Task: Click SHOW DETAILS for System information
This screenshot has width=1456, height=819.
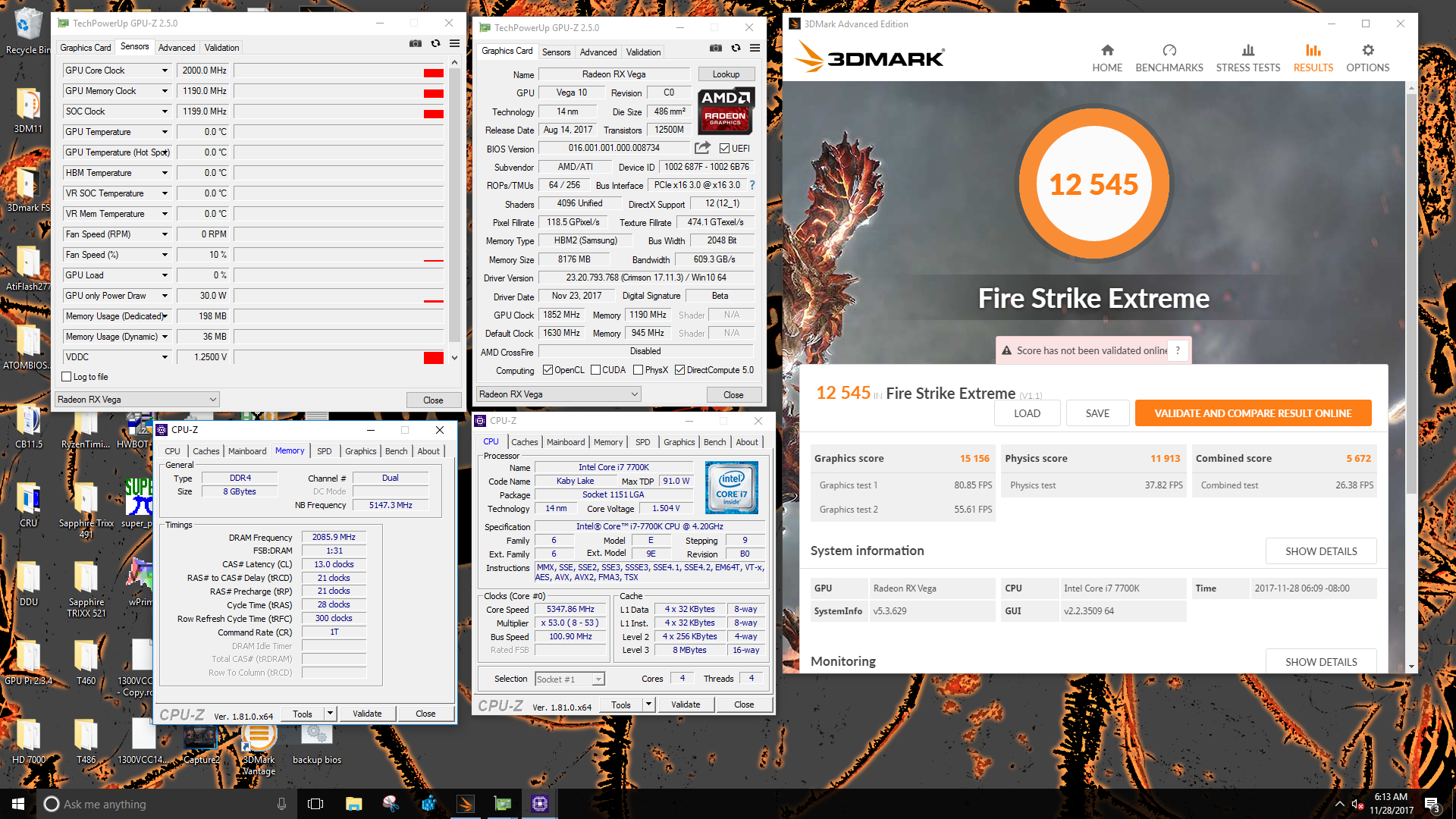Action: 1321,551
